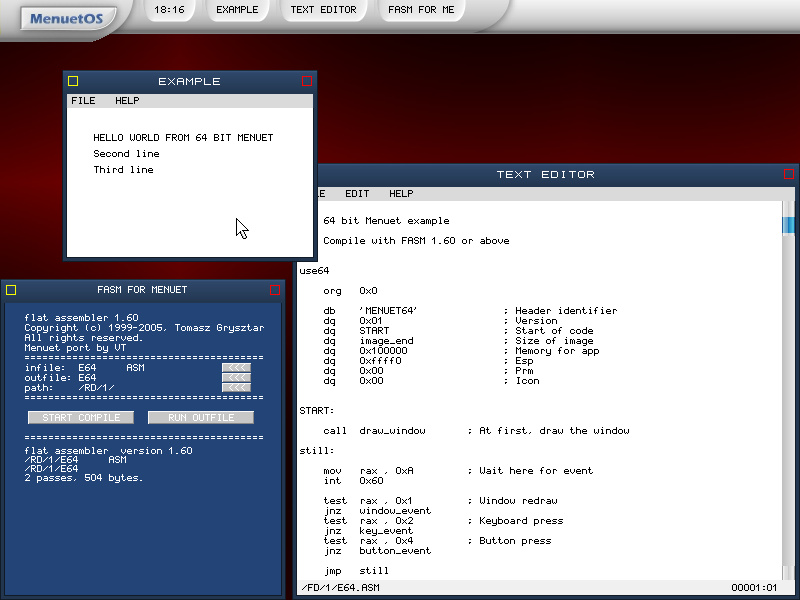The width and height of the screenshot is (800, 600).
Task: Click the "; Memory for app" comment
Action: [x=551, y=351]
